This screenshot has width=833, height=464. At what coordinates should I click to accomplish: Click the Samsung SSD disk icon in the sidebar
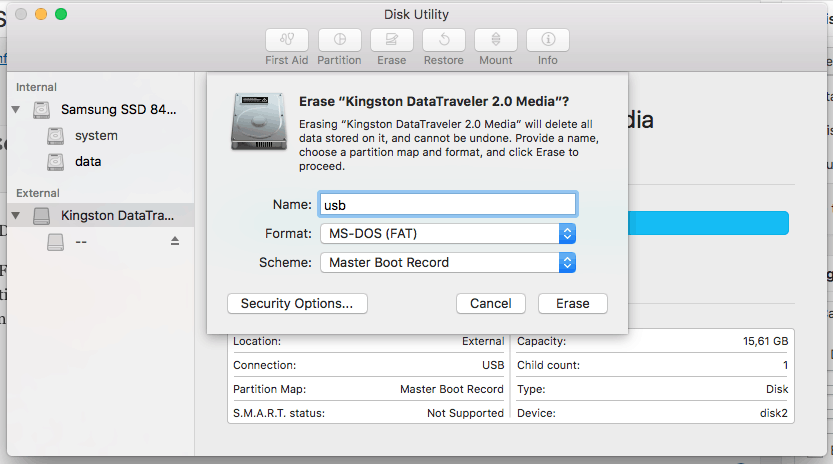point(41,110)
